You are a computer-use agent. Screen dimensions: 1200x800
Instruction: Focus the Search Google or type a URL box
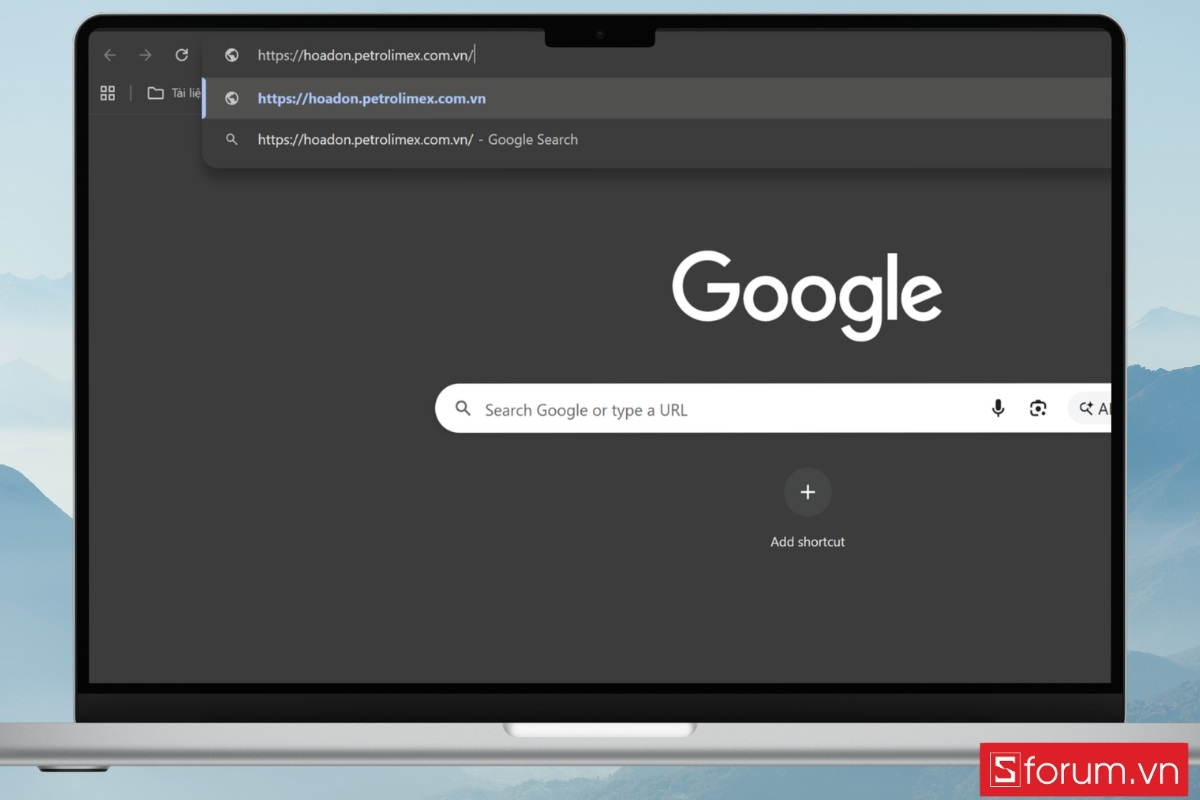coord(772,409)
